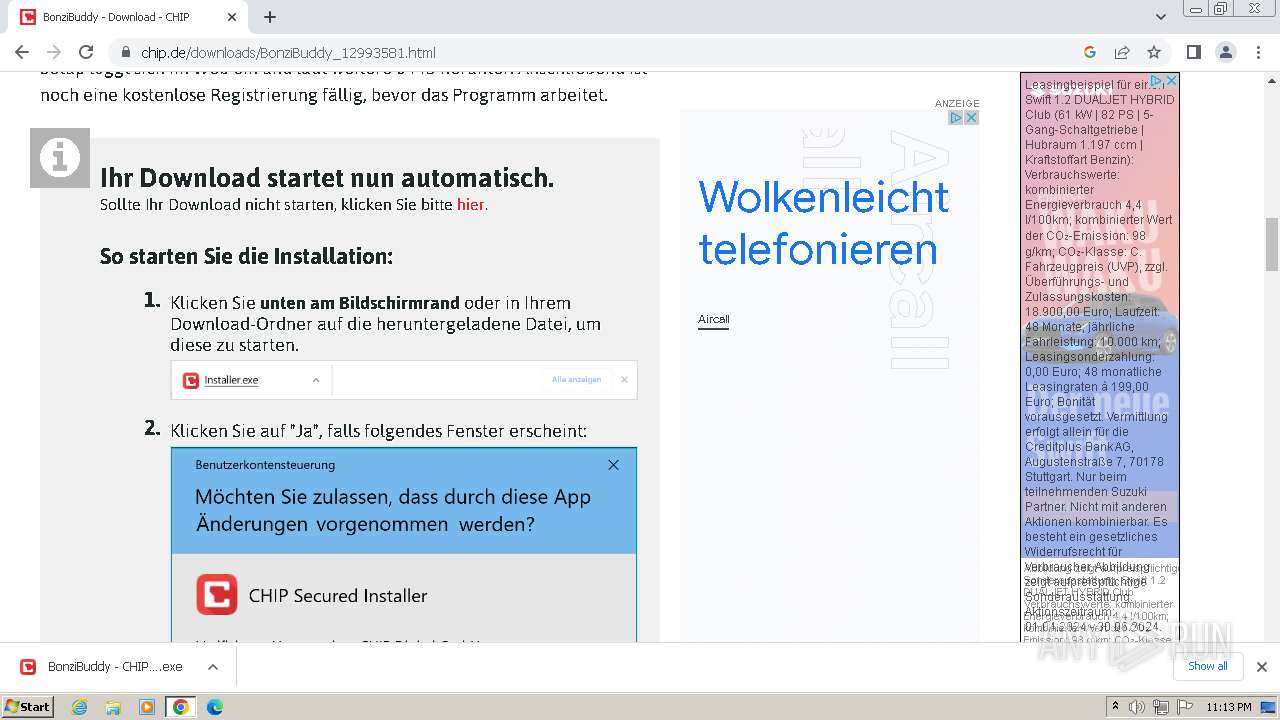This screenshot has width=1280, height=720.
Task: Open network tray icon
Action: pos(1161,707)
